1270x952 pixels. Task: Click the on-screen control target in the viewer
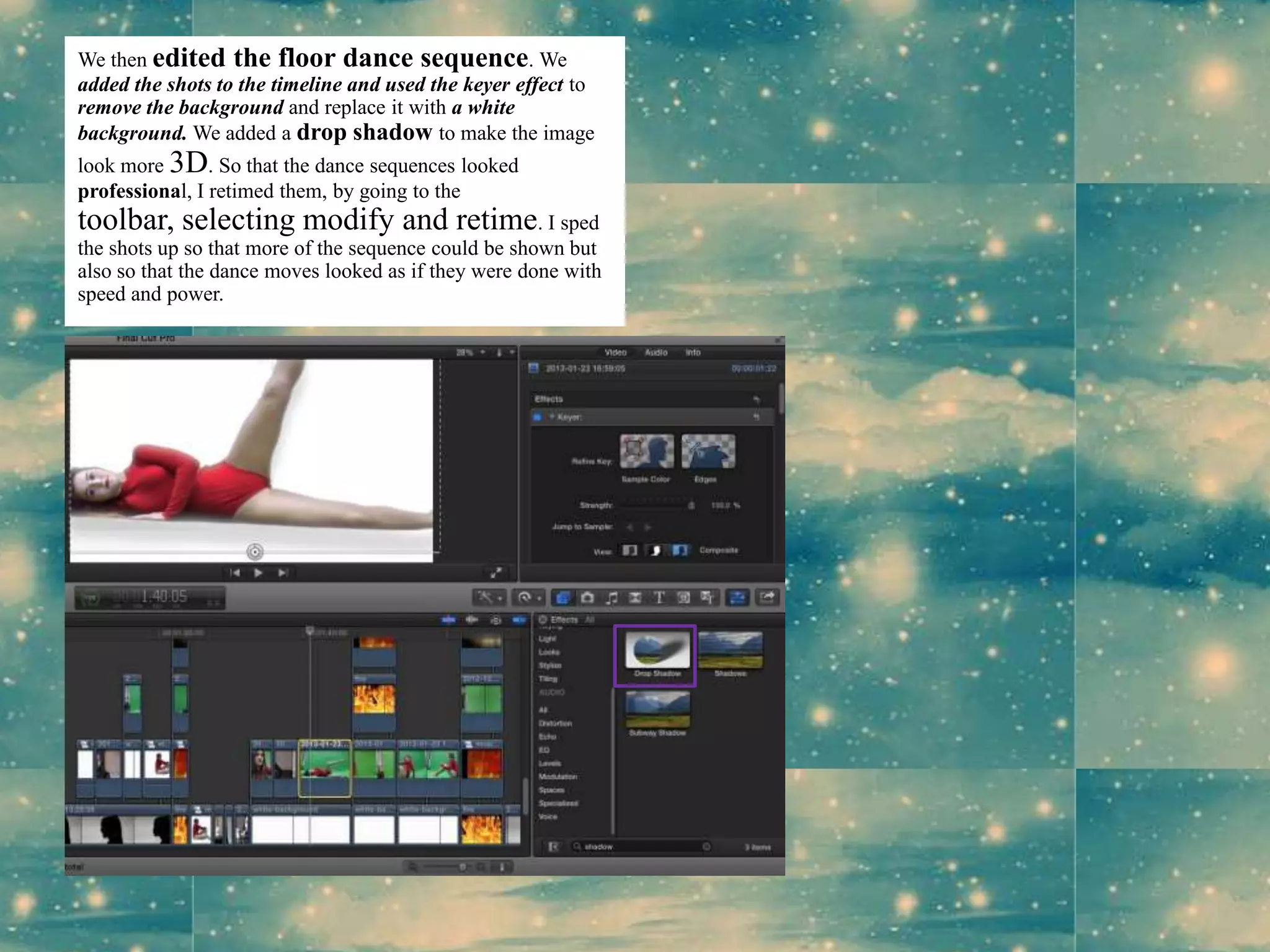254,551
